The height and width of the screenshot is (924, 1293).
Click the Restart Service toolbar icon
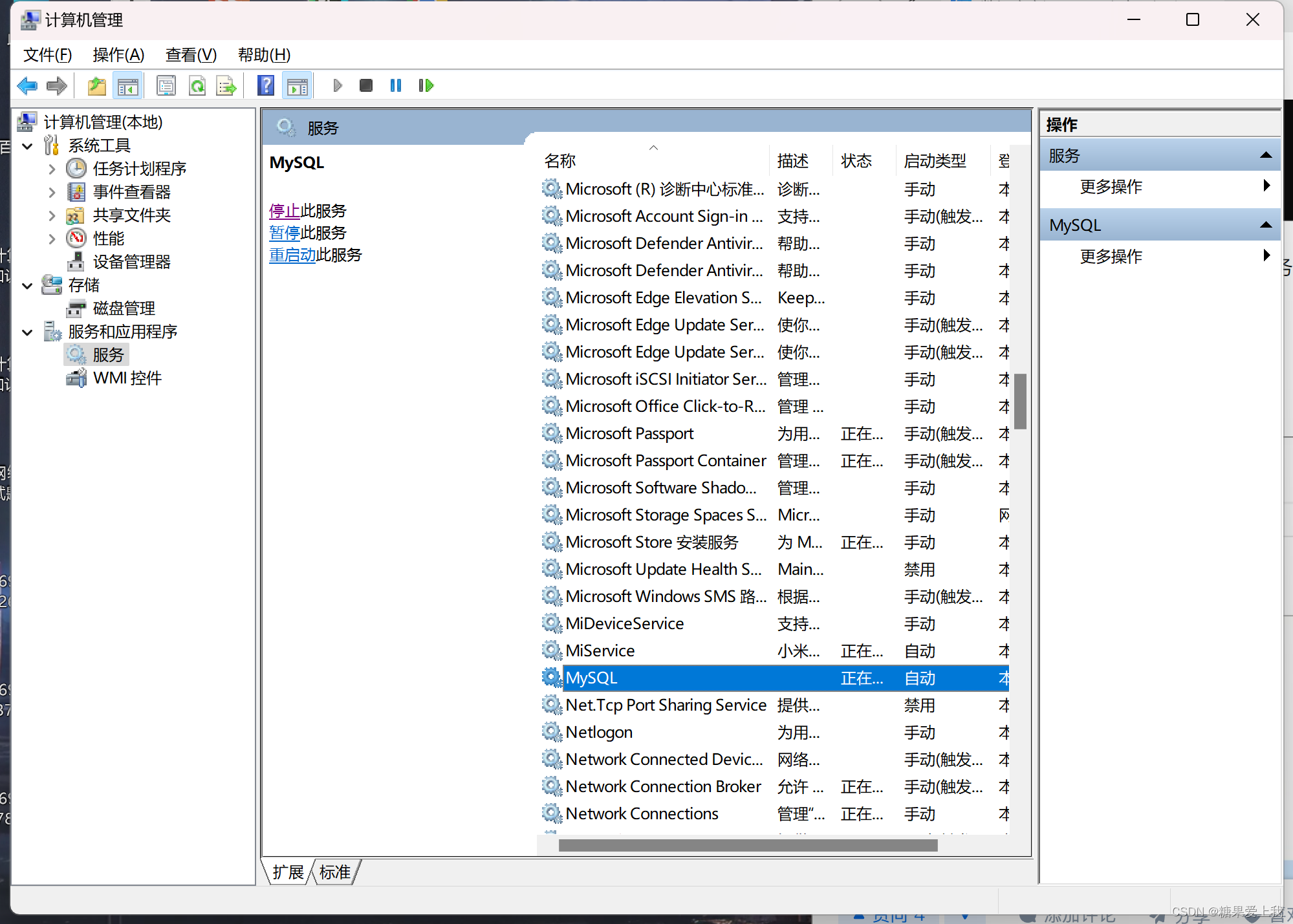point(426,85)
